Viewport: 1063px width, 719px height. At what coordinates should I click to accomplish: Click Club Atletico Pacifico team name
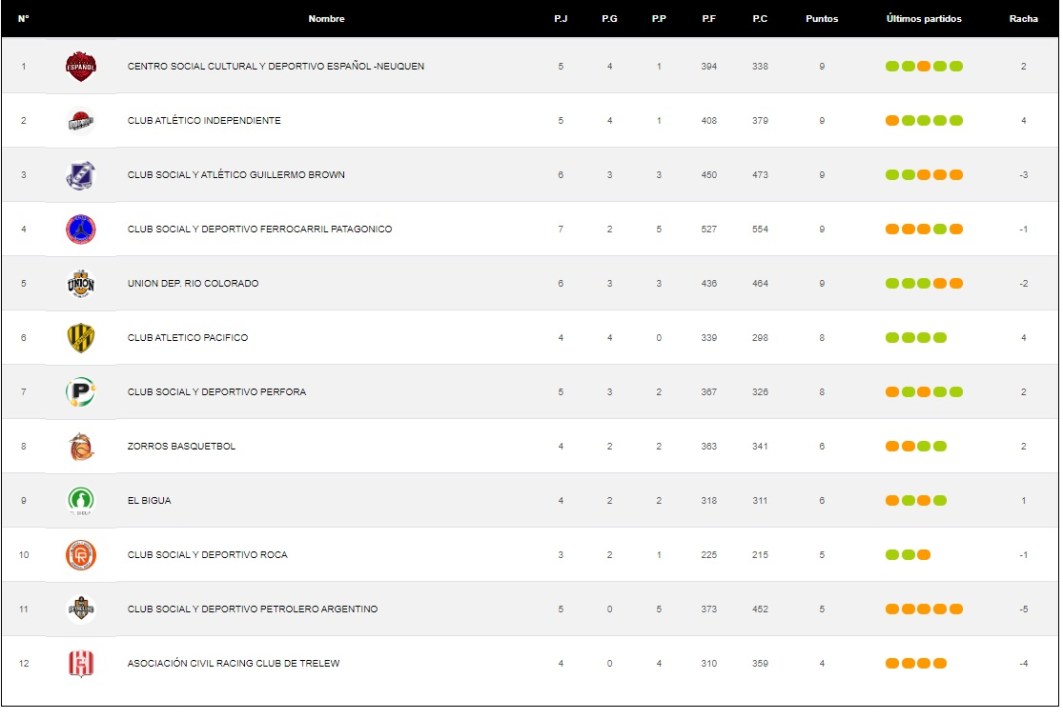187,338
